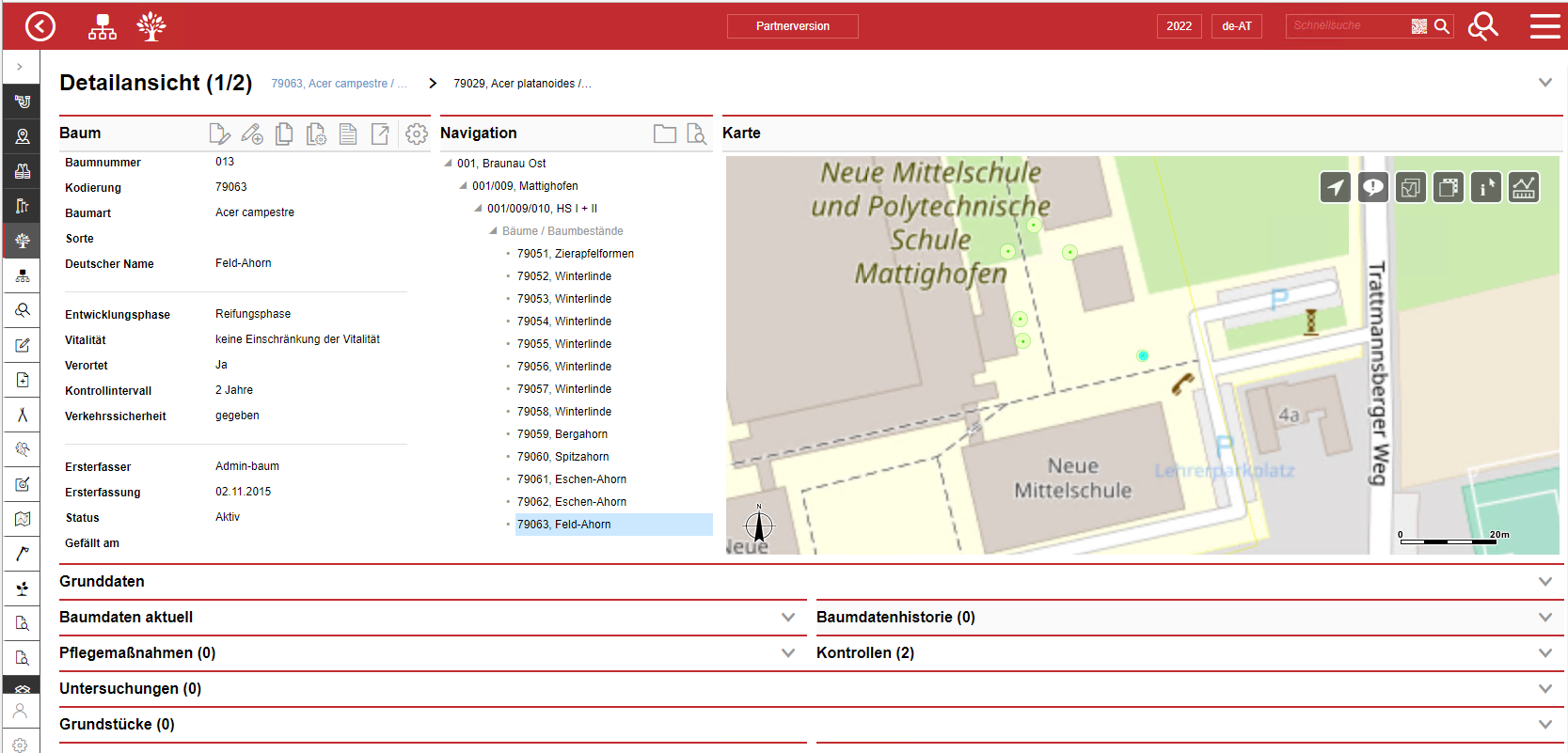Click the copy with settings gear icon
1568x753 pixels.
point(316,134)
